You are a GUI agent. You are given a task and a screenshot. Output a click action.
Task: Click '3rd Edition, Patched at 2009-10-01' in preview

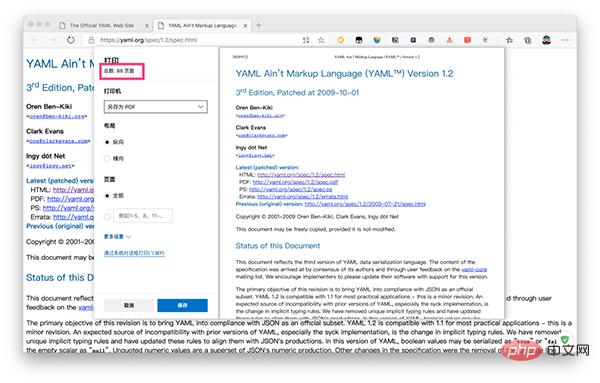click(297, 93)
